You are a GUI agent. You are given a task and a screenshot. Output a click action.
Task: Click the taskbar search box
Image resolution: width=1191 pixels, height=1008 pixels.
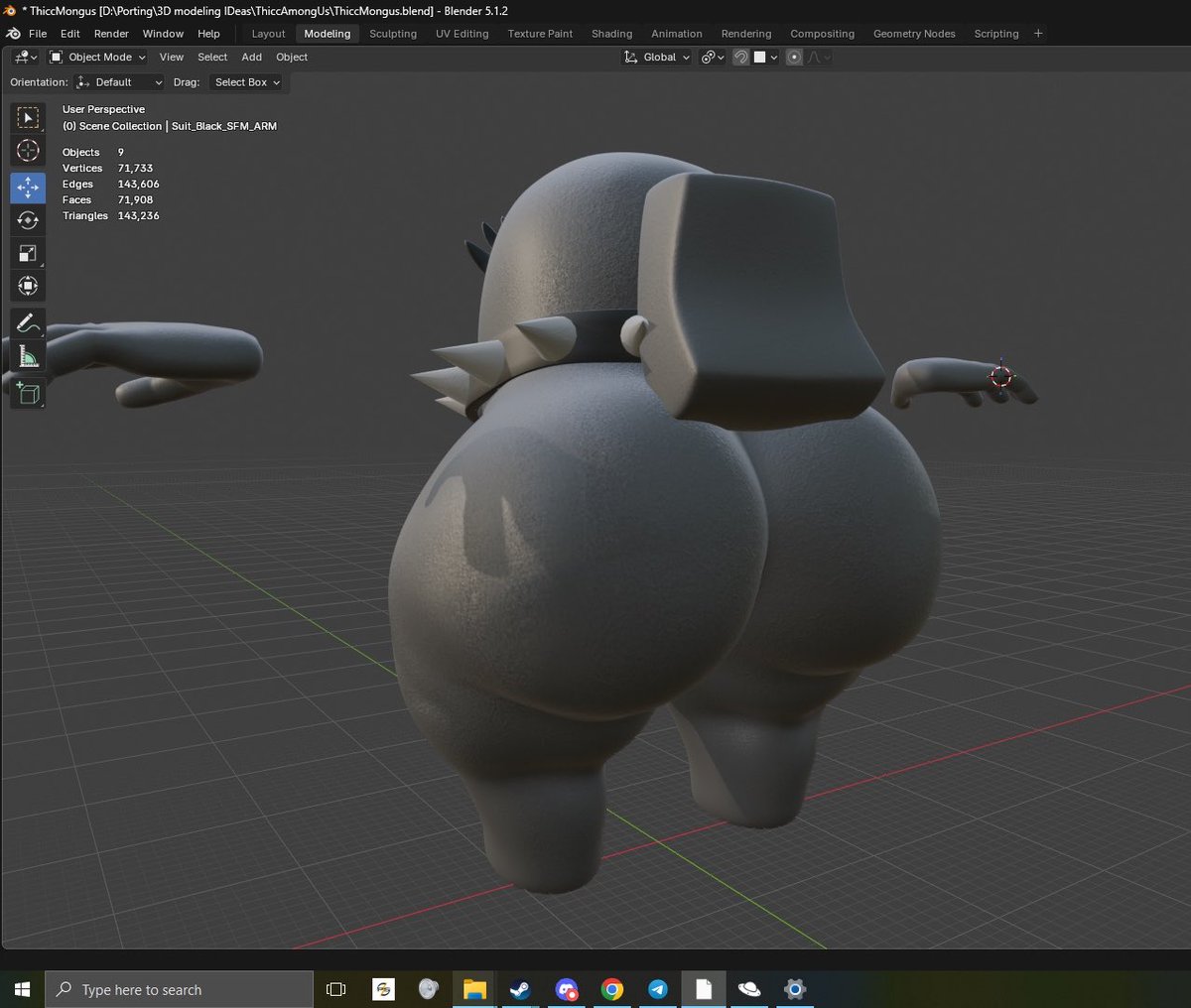[180, 989]
